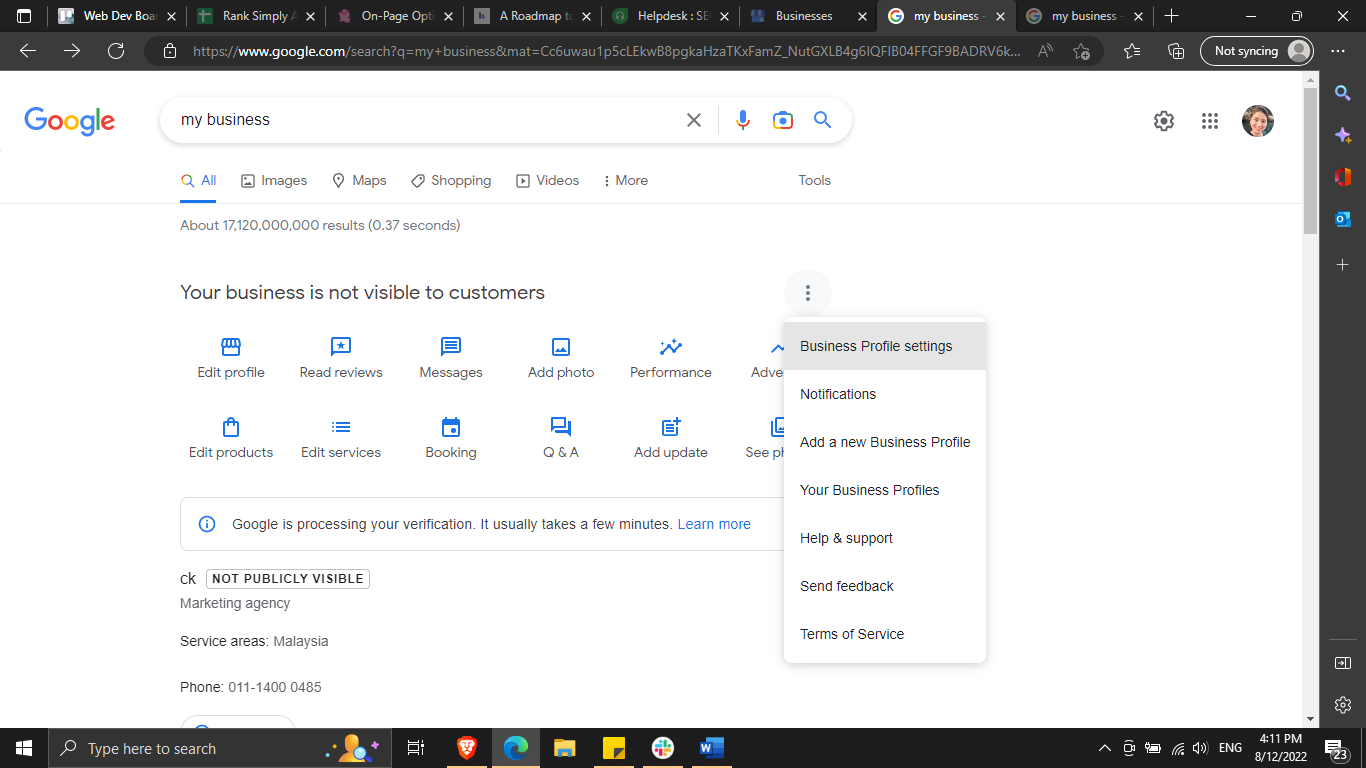Image resolution: width=1366 pixels, height=768 pixels.
Task: Click the Add photo icon
Action: coord(561,347)
